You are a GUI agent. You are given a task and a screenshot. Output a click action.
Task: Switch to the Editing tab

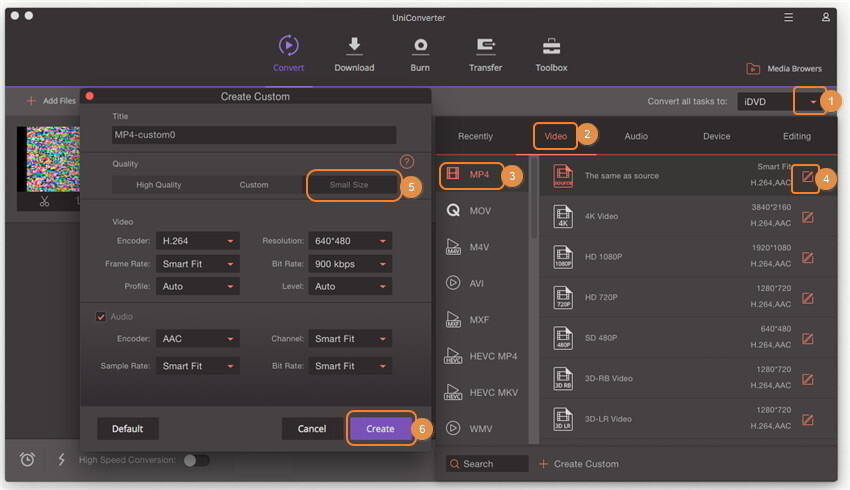pyautogui.click(x=797, y=136)
